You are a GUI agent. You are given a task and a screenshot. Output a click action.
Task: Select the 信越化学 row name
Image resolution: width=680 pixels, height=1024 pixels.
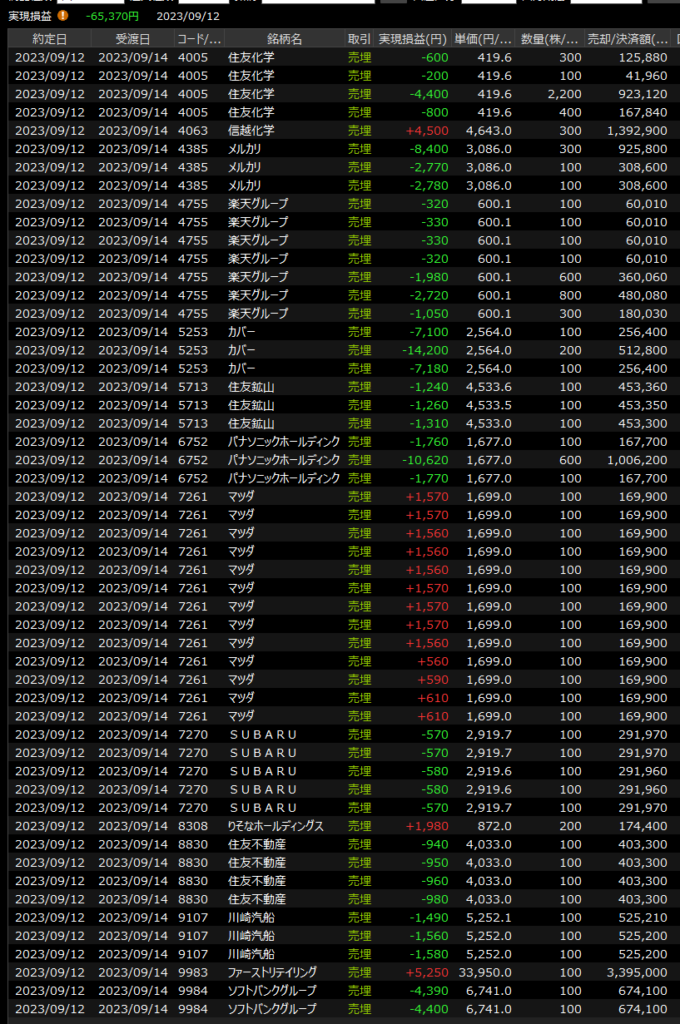pyautogui.click(x=252, y=130)
